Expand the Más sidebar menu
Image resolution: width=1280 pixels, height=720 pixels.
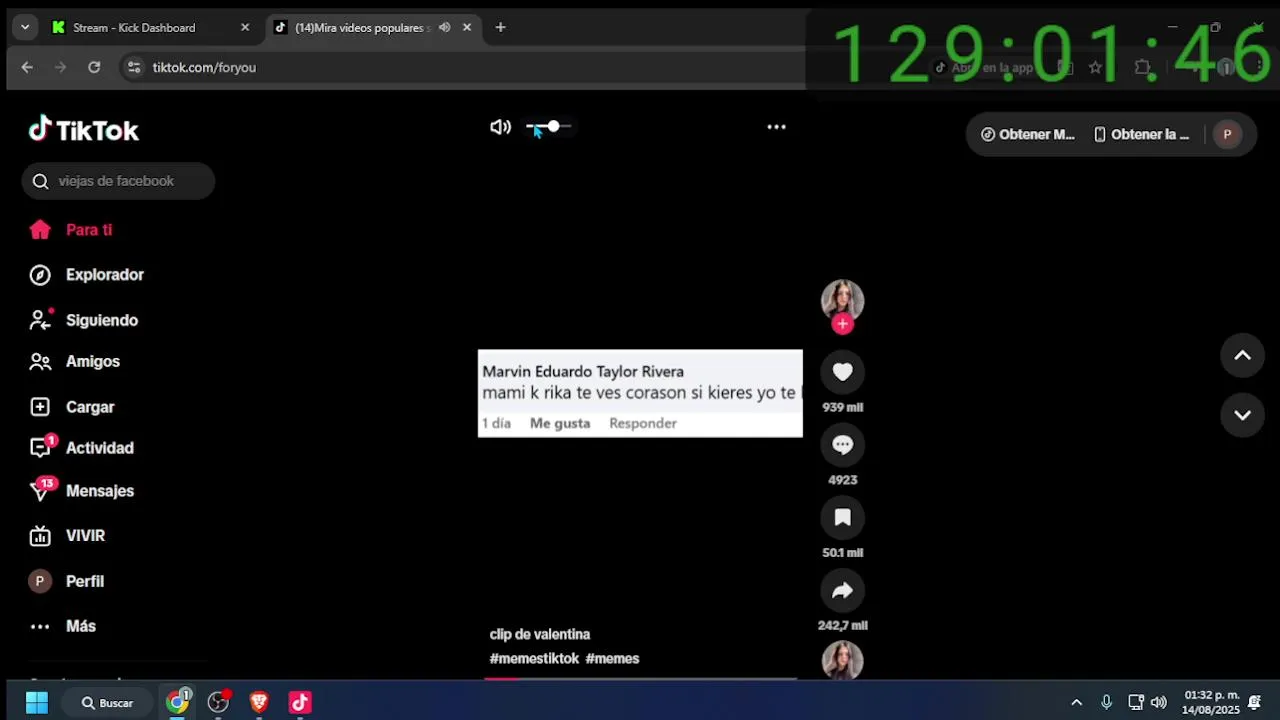tap(62, 626)
